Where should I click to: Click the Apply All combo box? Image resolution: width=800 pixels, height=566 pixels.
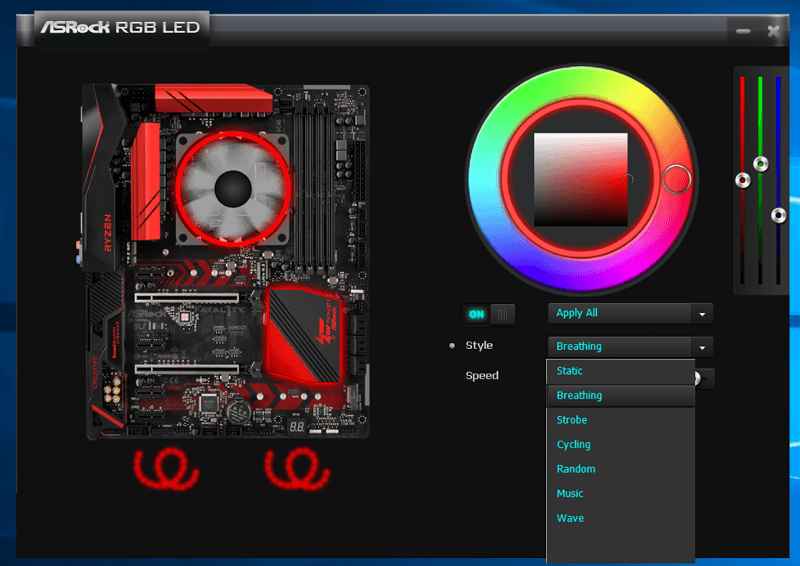tap(619, 313)
